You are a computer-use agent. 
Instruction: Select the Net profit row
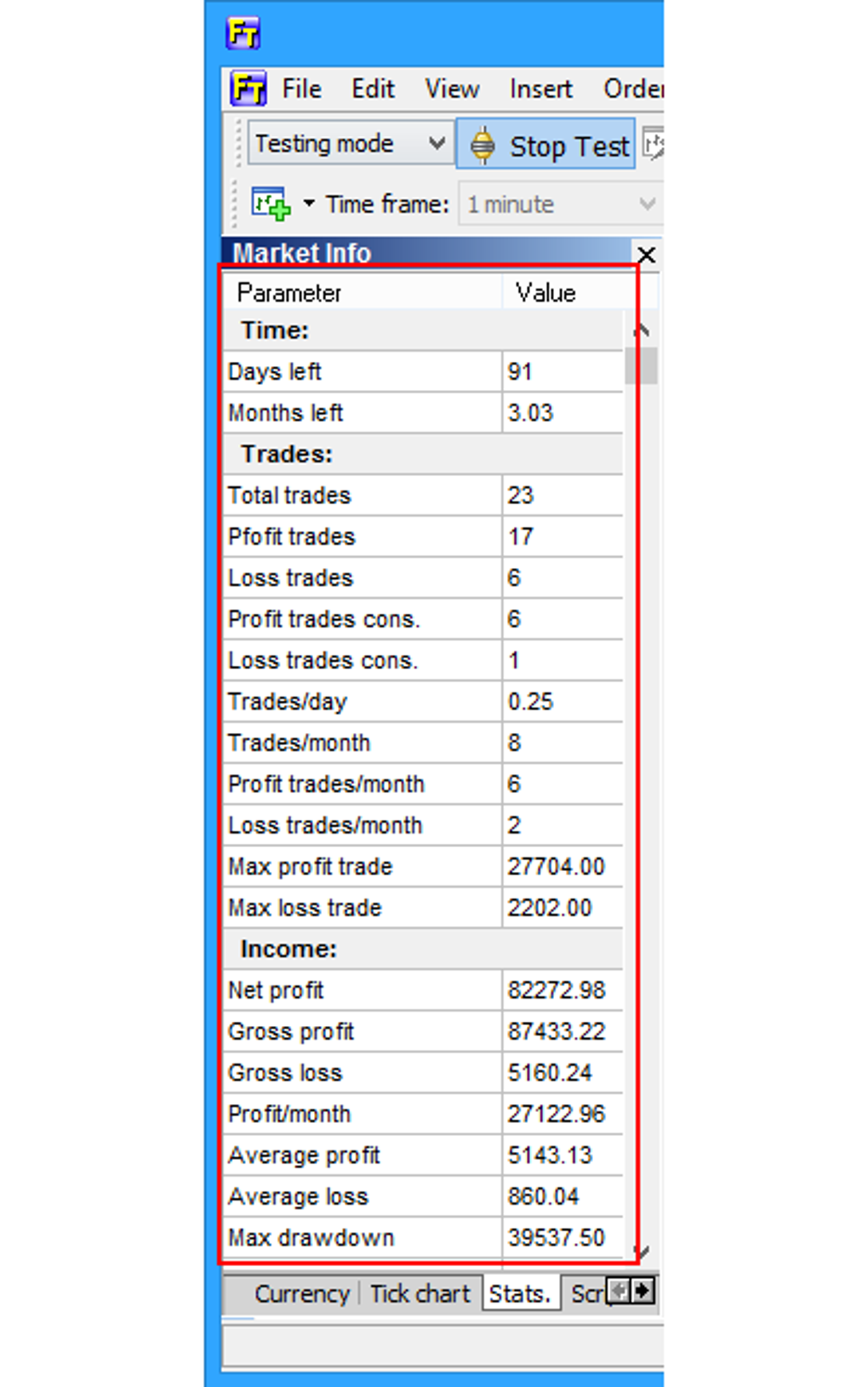[x=424, y=990]
